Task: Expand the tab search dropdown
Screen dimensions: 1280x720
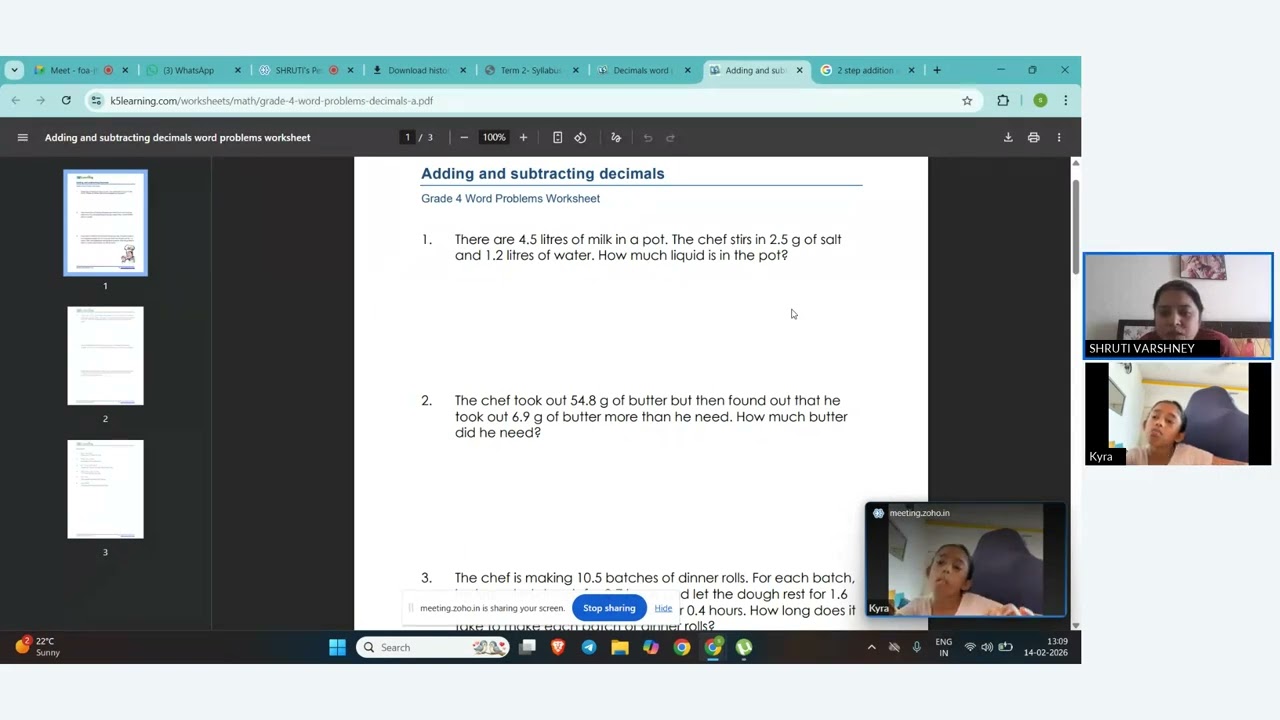Action: point(14,70)
